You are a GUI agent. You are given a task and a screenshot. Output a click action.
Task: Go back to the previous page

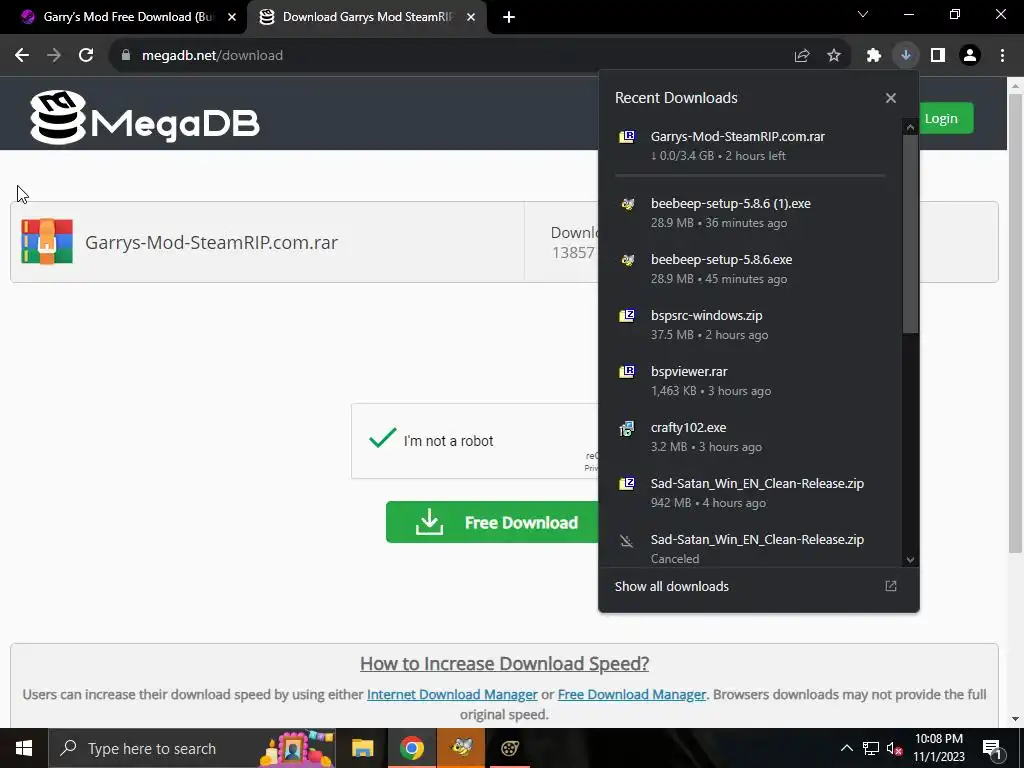point(22,56)
